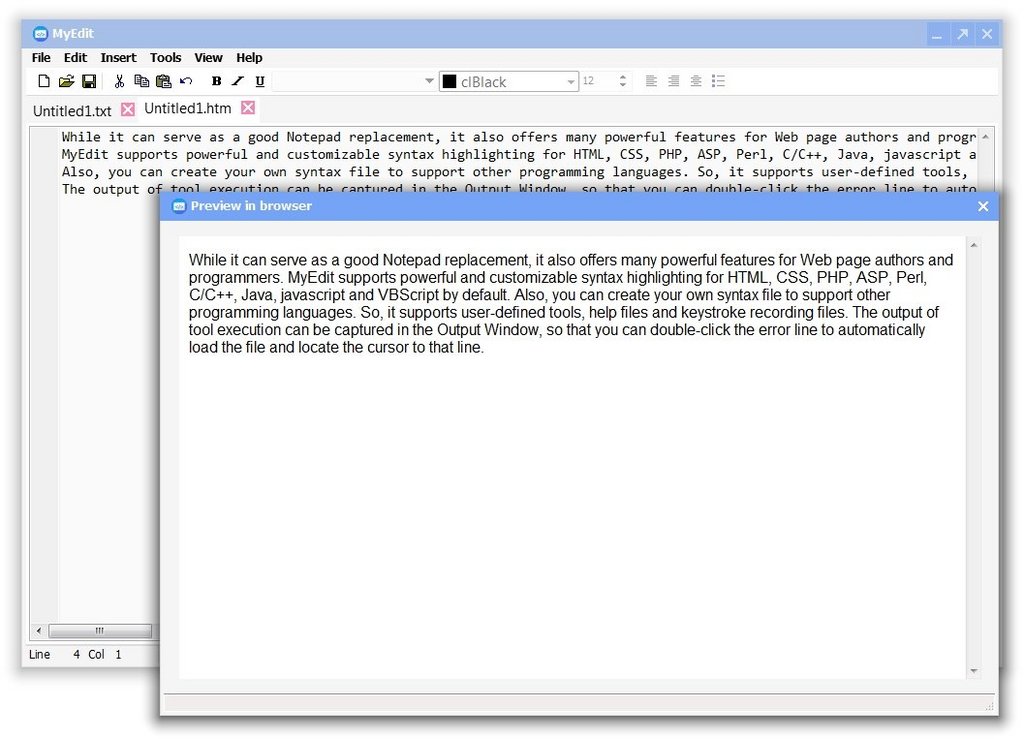Image resolution: width=1024 pixels, height=739 pixels.
Task: Increase font size with the up arrow
Action: point(623,77)
